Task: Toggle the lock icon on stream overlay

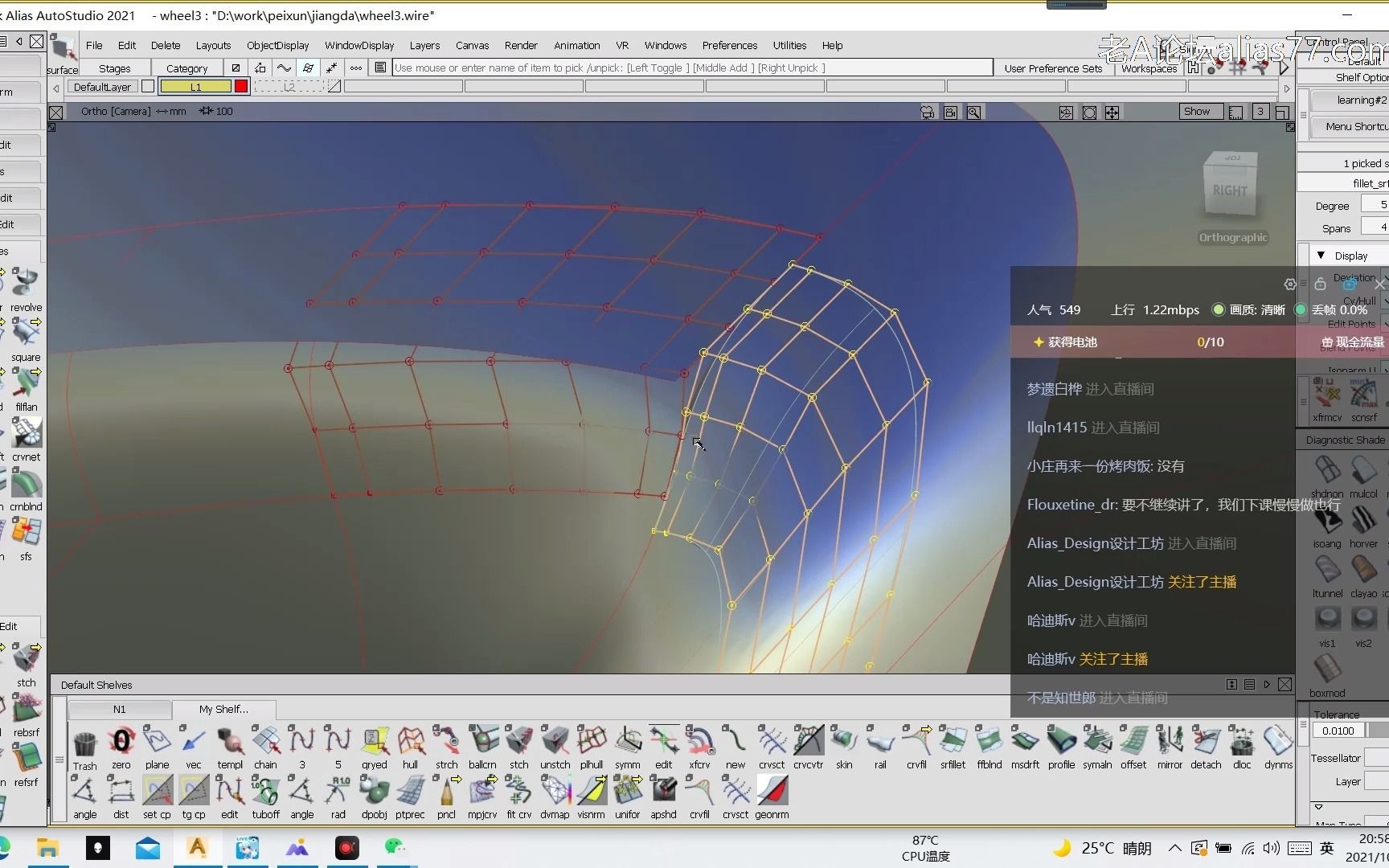Action: 1320,285
